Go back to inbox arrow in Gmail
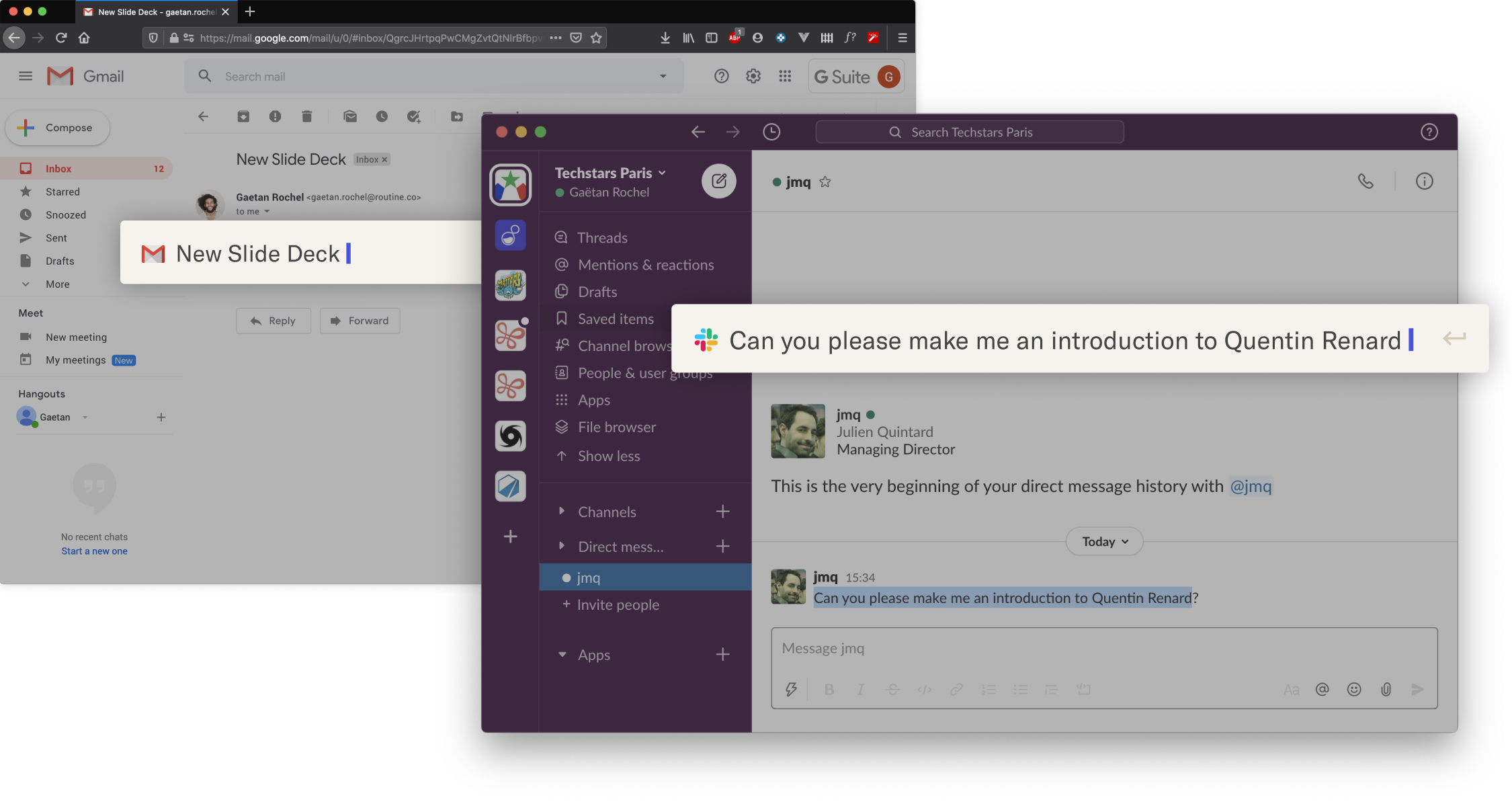 click(204, 116)
